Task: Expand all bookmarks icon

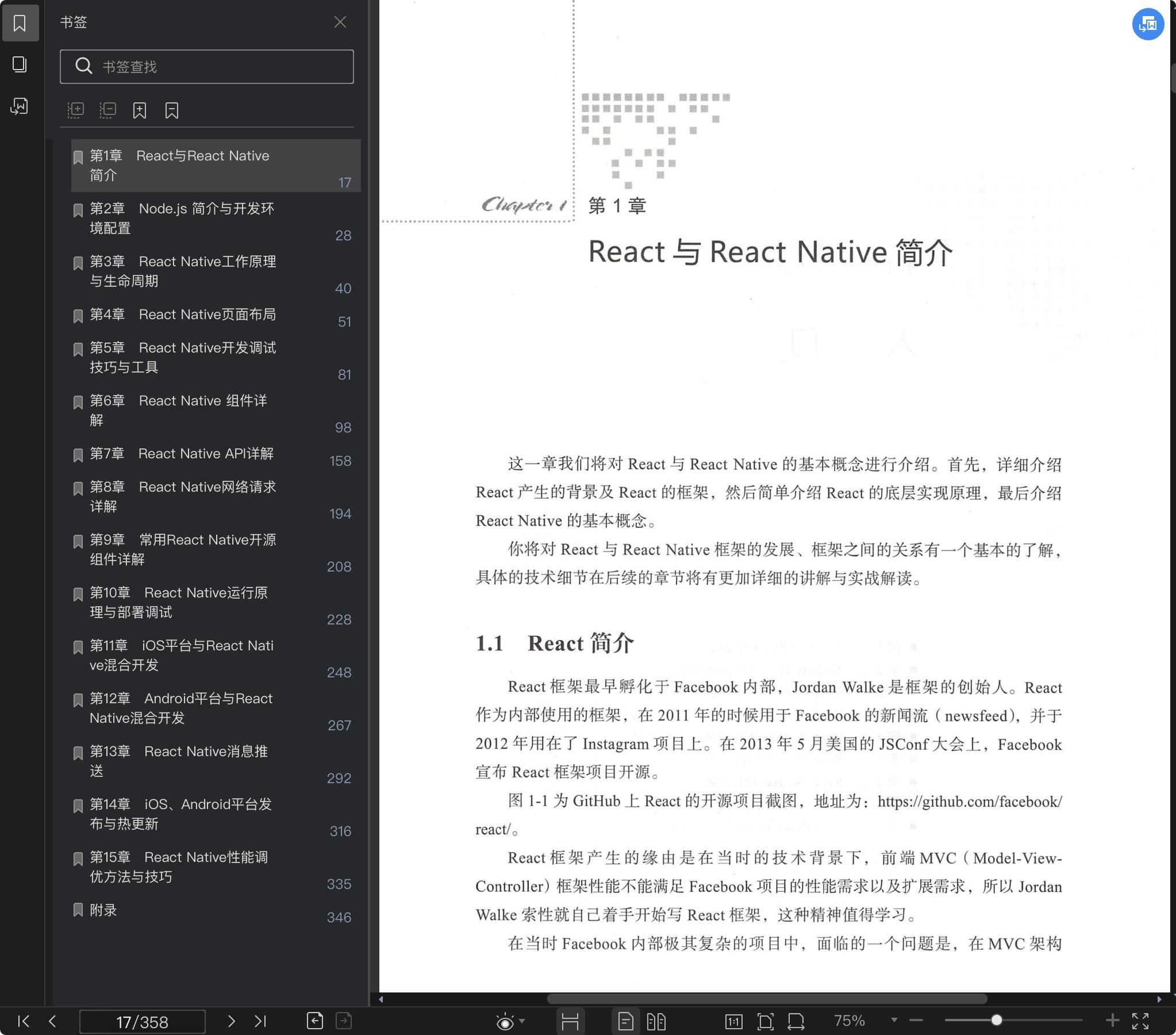Action: pyautogui.click(x=75, y=110)
